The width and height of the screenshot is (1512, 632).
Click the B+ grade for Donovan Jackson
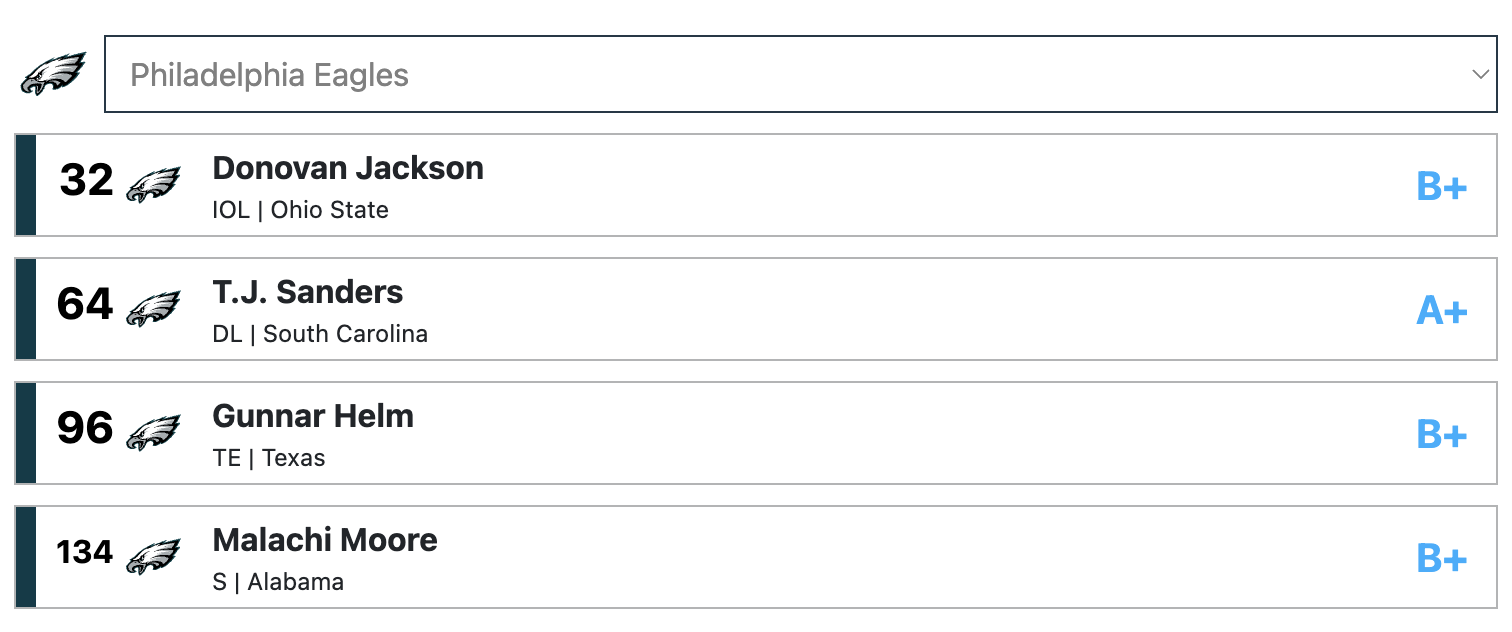[1441, 187]
